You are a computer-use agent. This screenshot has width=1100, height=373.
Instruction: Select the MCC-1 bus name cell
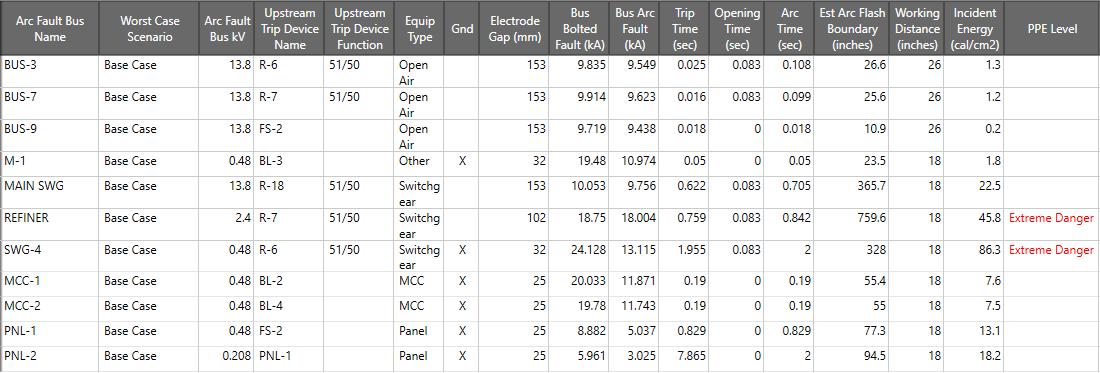coord(50,284)
